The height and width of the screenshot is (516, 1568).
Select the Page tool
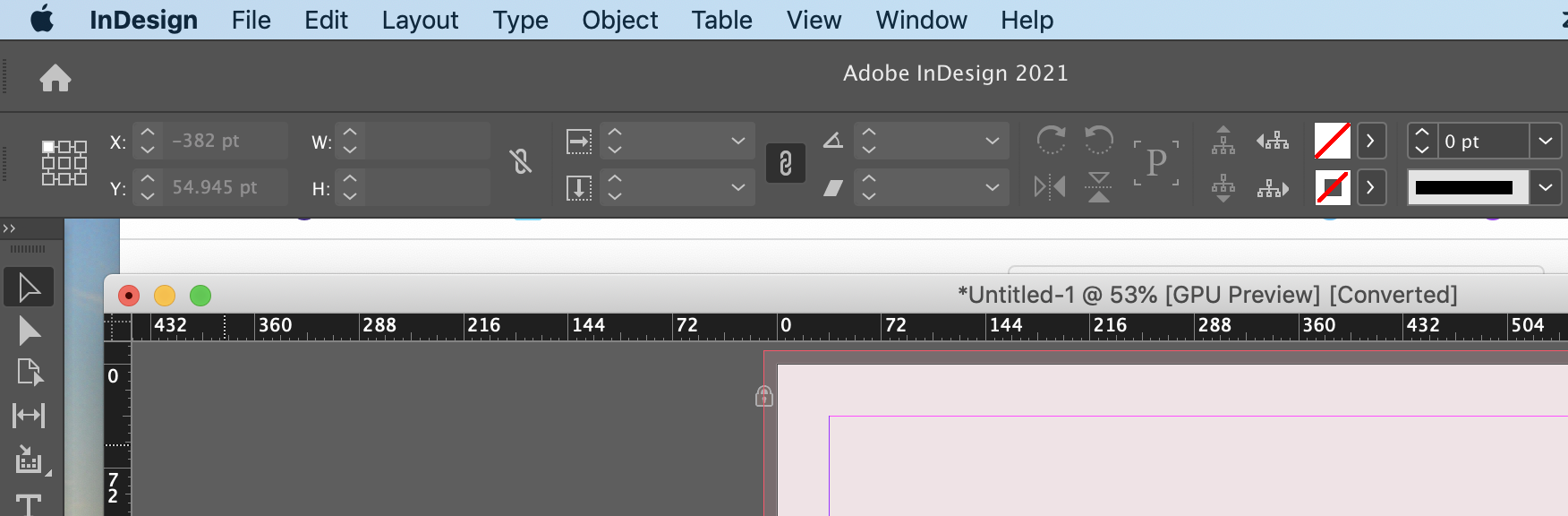pos(29,372)
